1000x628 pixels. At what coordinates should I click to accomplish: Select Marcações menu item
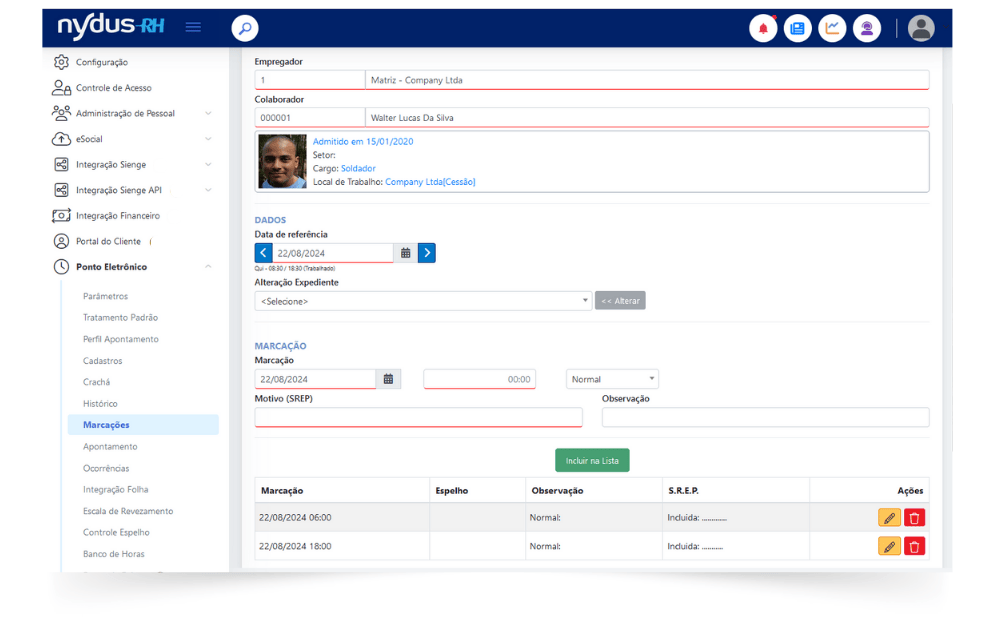coord(143,425)
